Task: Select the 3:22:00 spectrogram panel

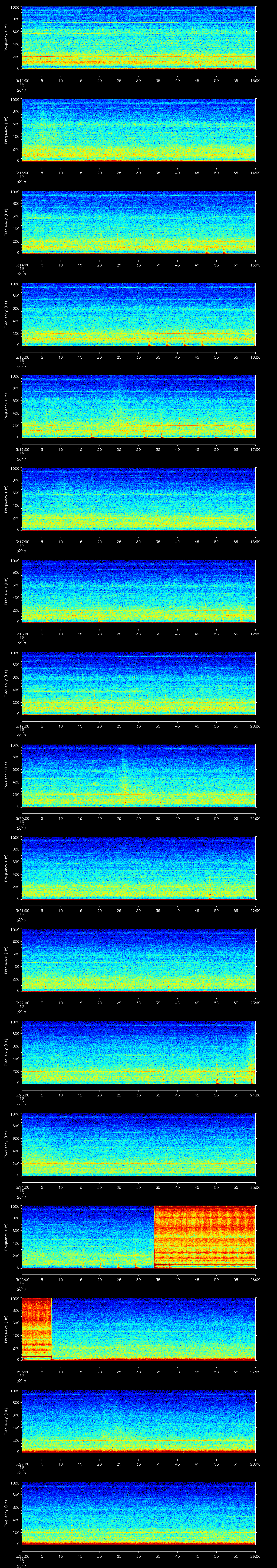Action: 138,960
